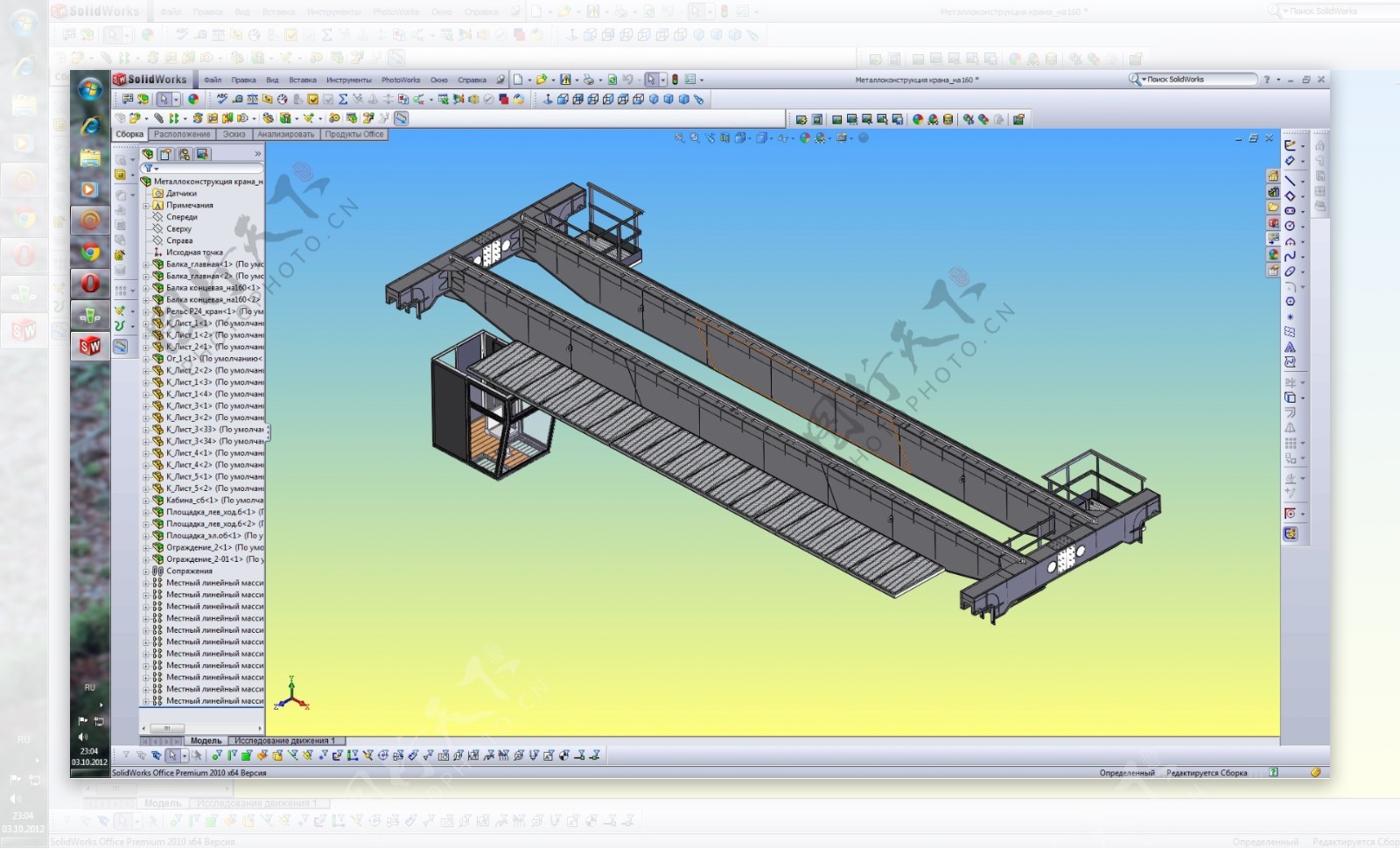Viewport: 1400px width, 849px height.
Task: Open the ConfigurationManager tab icon
Action: [x=184, y=154]
